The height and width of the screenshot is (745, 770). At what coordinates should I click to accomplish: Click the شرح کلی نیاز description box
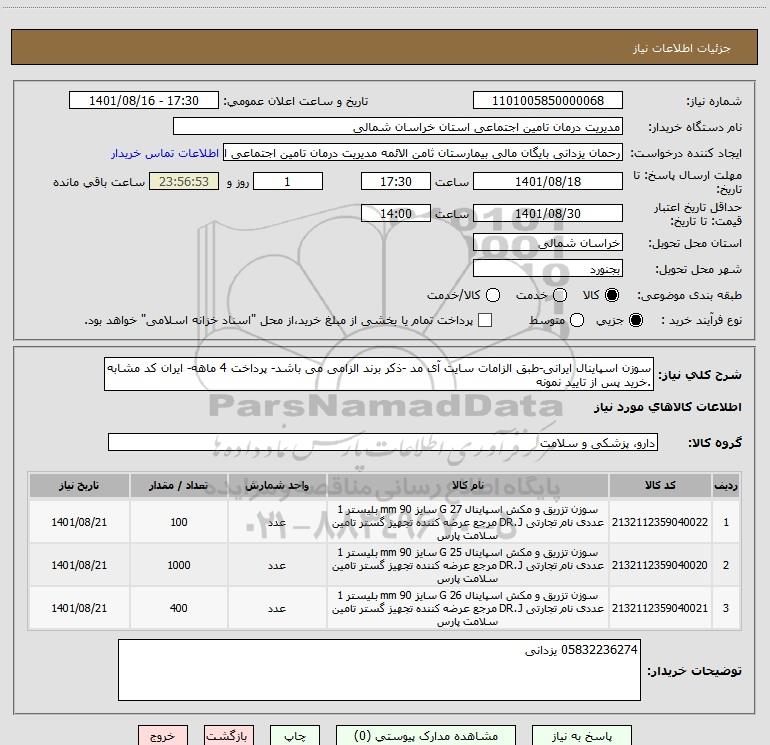pos(379,375)
